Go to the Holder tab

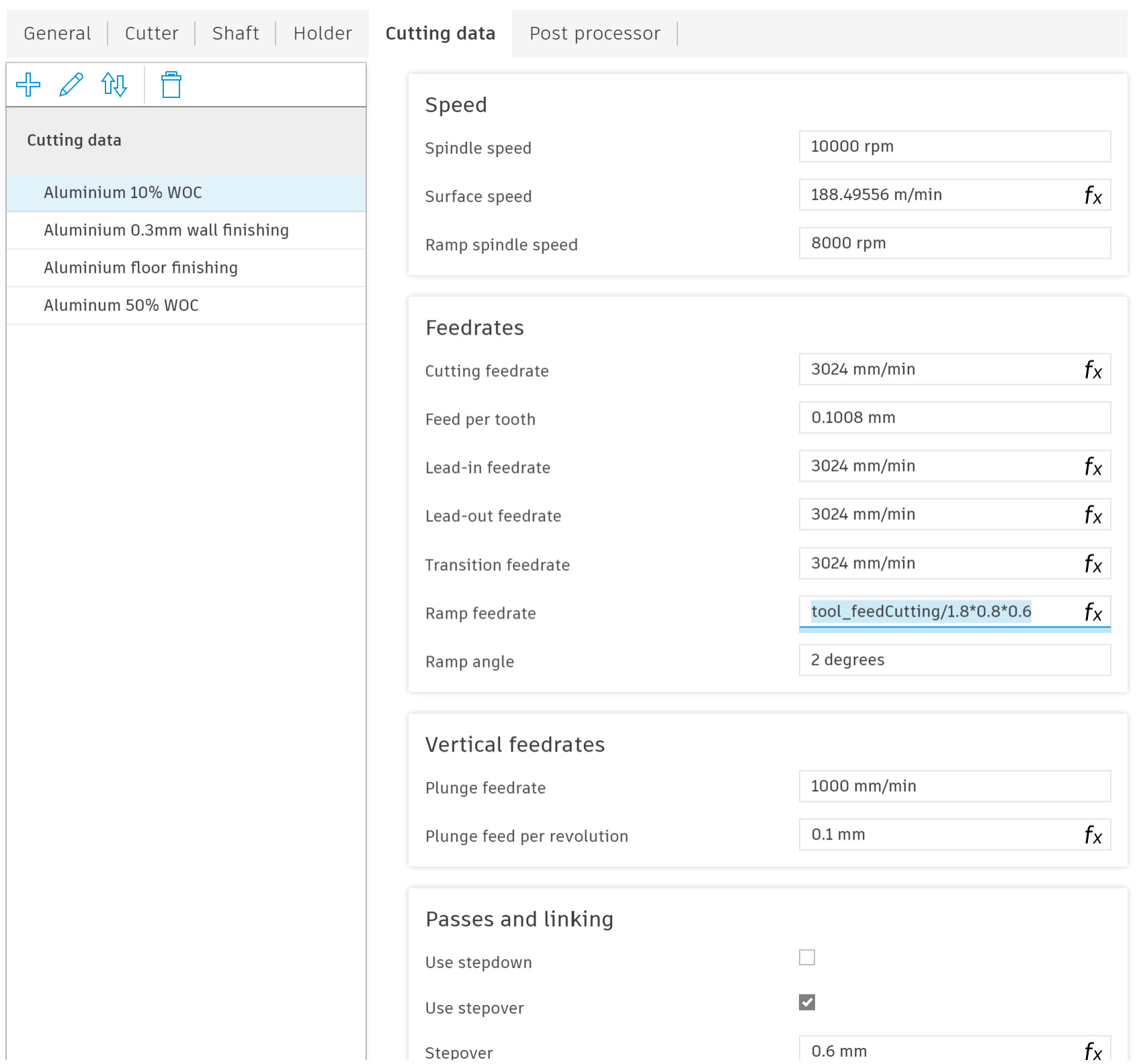[323, 34]
